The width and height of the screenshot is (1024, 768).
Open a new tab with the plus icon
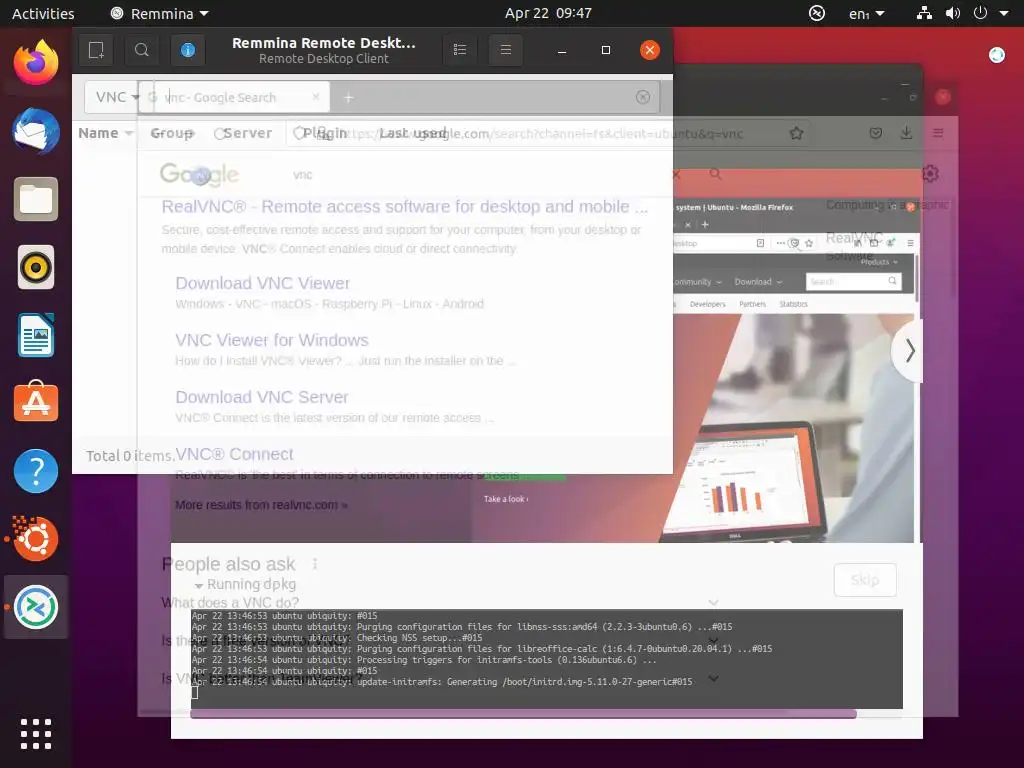[x=349, y=98]
